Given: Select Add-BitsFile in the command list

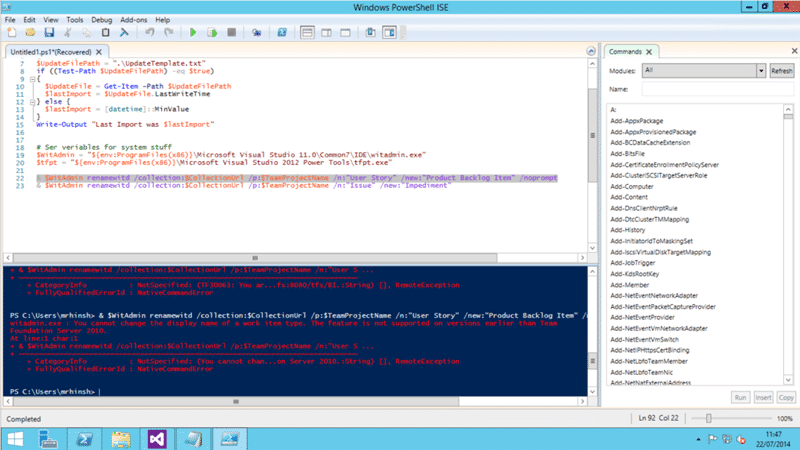Looking at the screenshot, I should (628, 154).
